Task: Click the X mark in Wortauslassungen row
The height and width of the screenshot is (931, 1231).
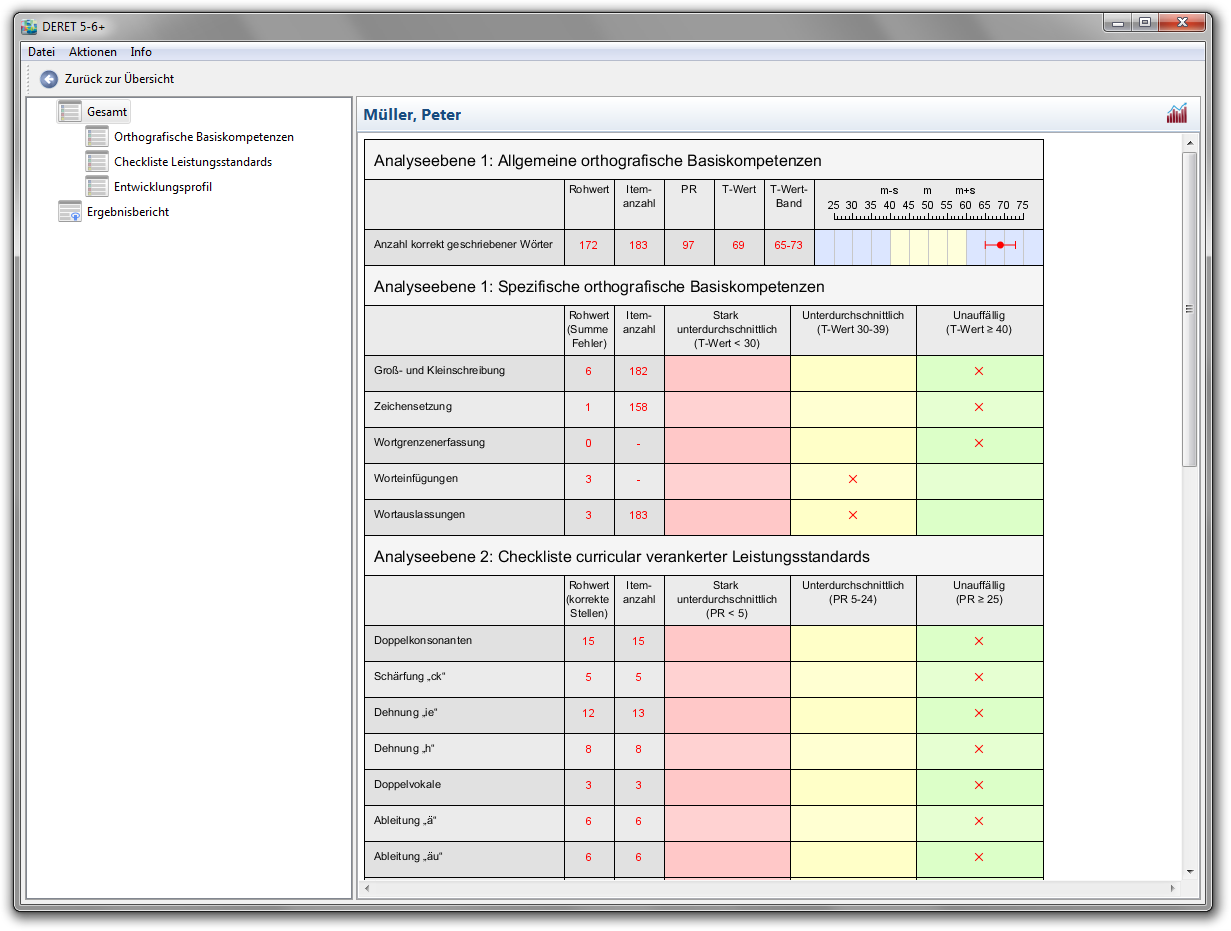Action: coord(853,516)
